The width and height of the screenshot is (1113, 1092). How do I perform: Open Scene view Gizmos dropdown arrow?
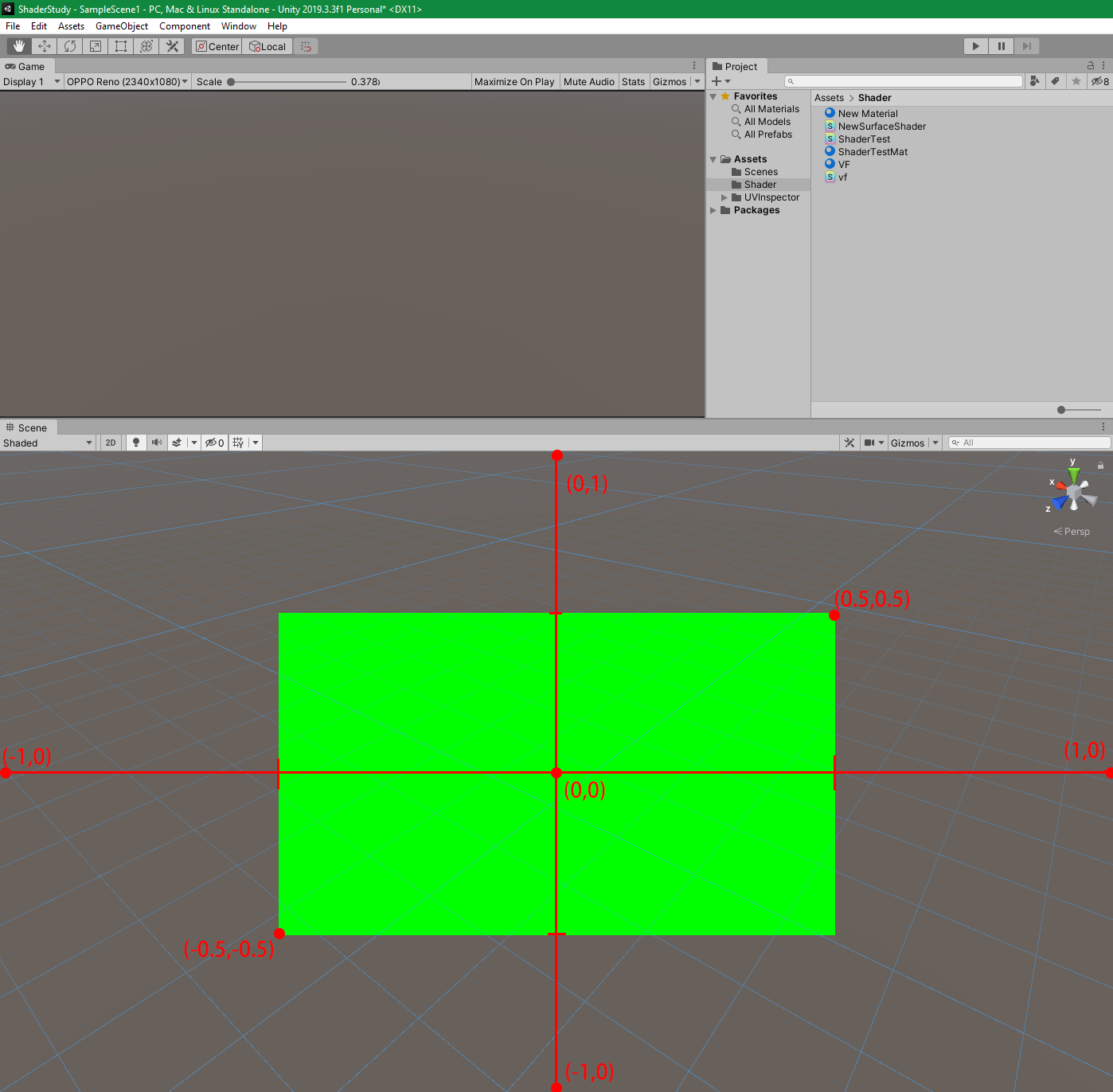click(x=935, y=443)
